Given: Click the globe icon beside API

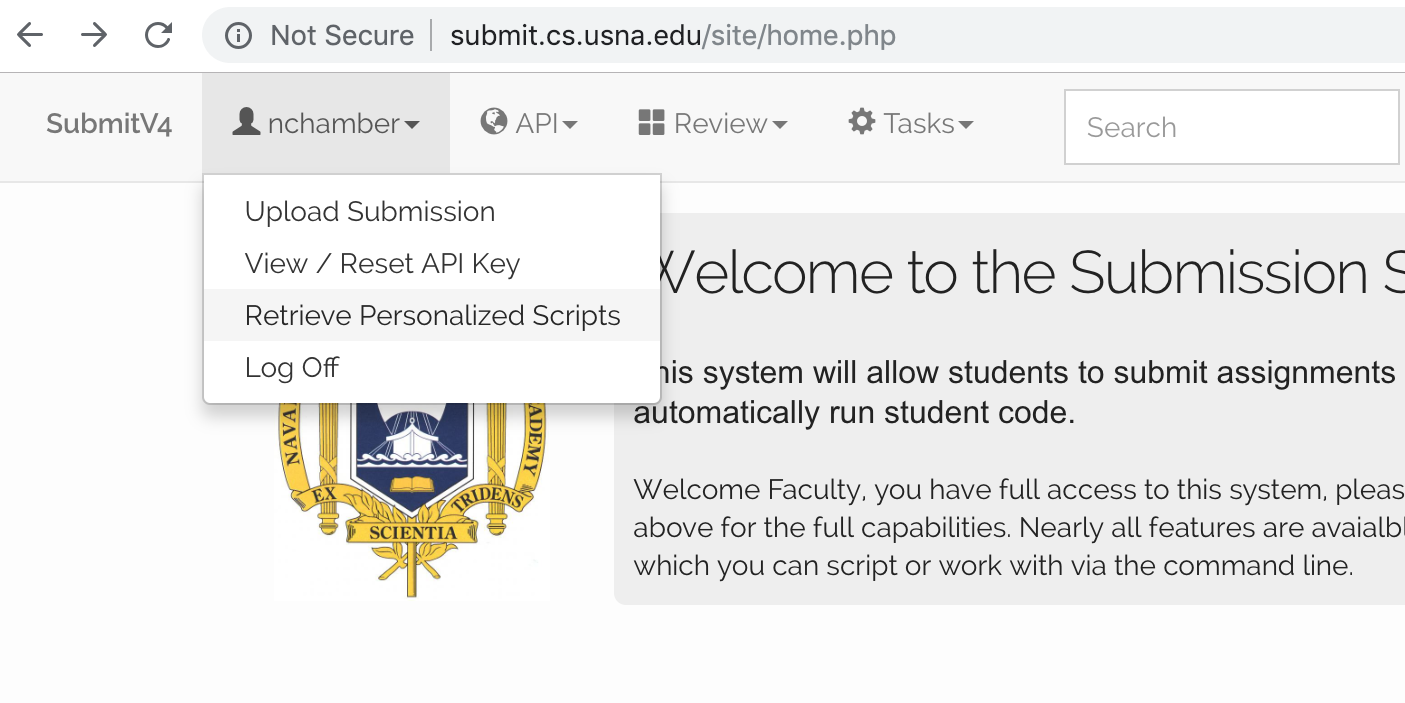Looking at the screenshot, I should 493,122.
